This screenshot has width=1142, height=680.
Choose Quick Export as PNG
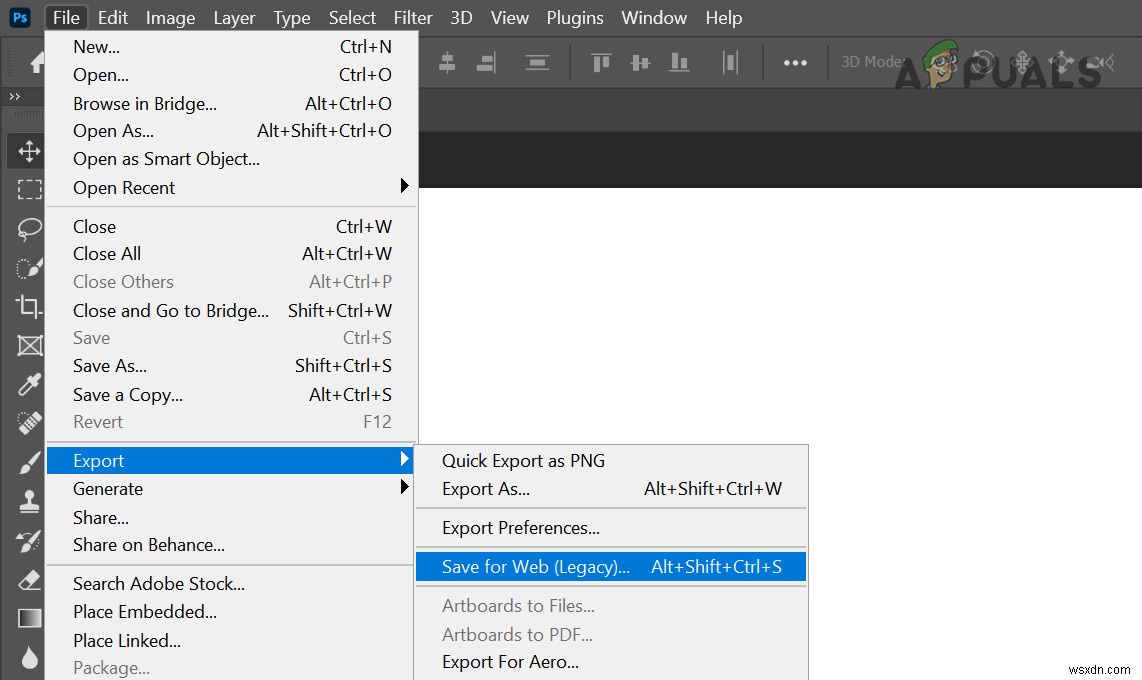611,461
